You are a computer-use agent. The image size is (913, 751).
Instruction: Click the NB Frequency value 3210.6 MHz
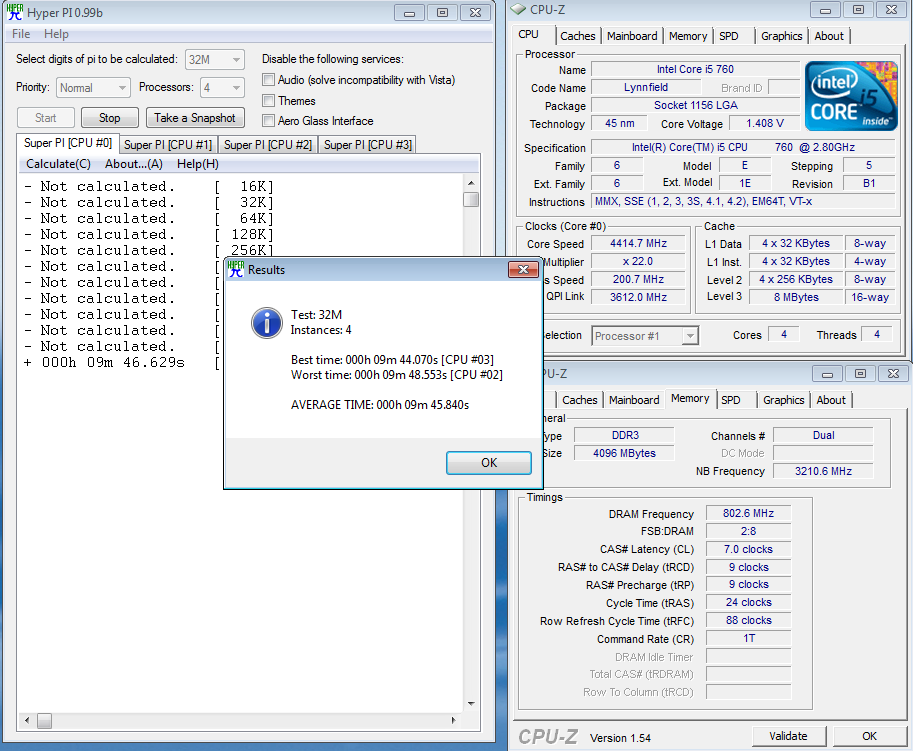pyautogui.click(x=823, y=471)
